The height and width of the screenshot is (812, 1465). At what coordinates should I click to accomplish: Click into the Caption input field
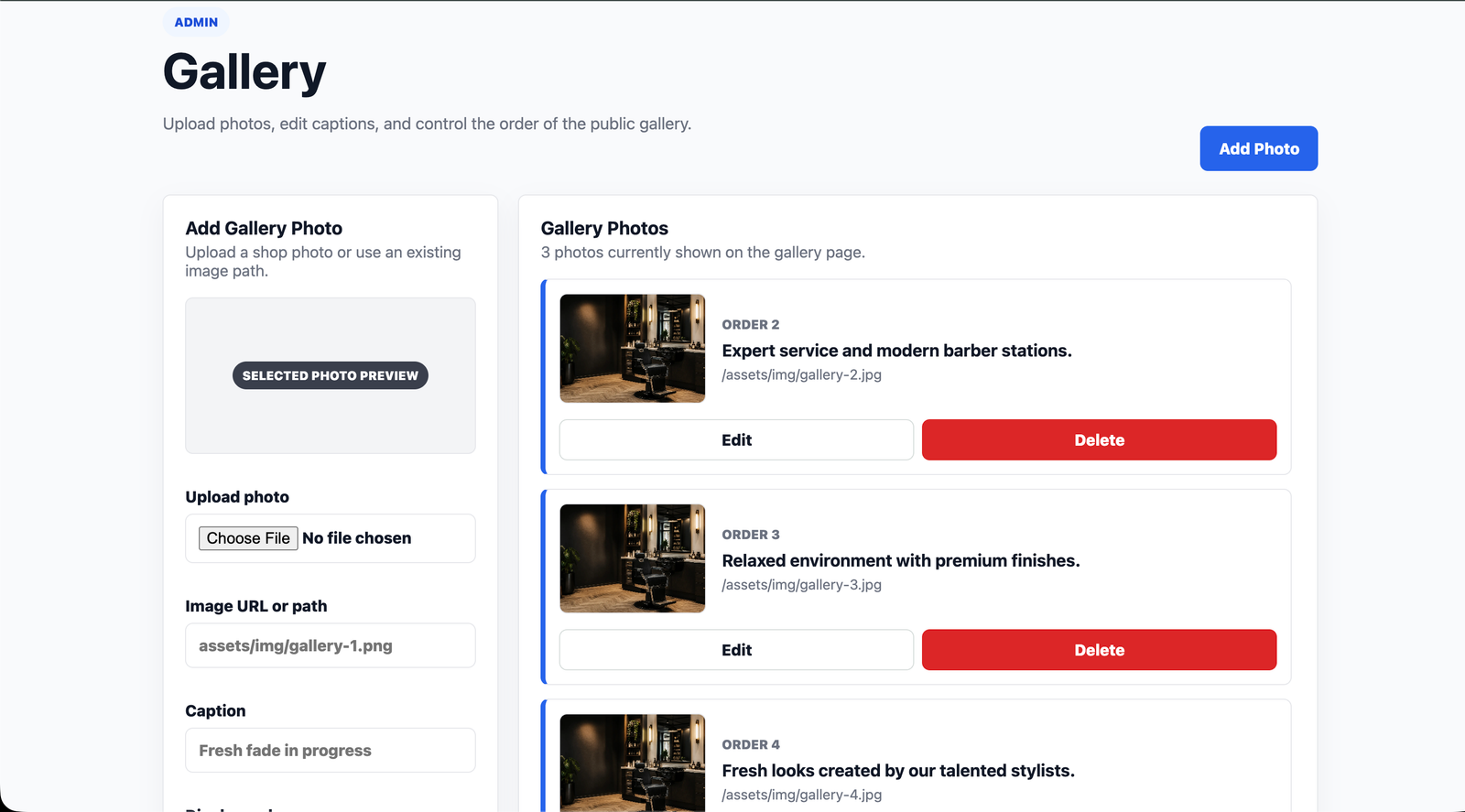tap(331, 750)
